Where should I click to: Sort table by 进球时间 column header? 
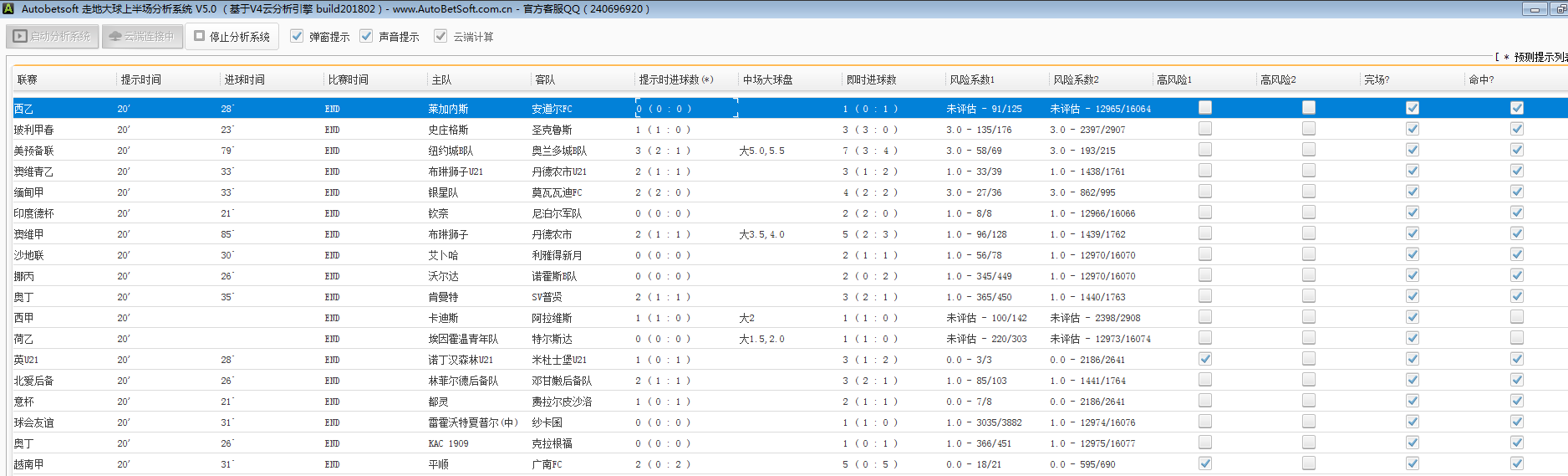(x=244, y=79)
